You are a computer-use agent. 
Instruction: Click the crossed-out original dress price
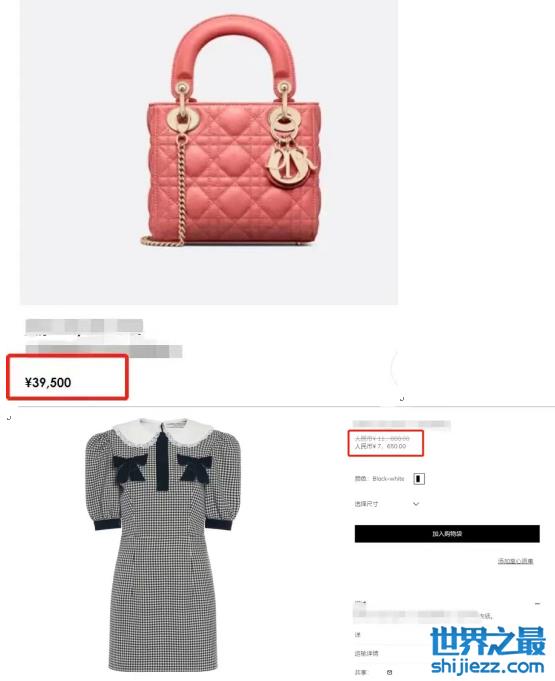click(x=382, y=439)
